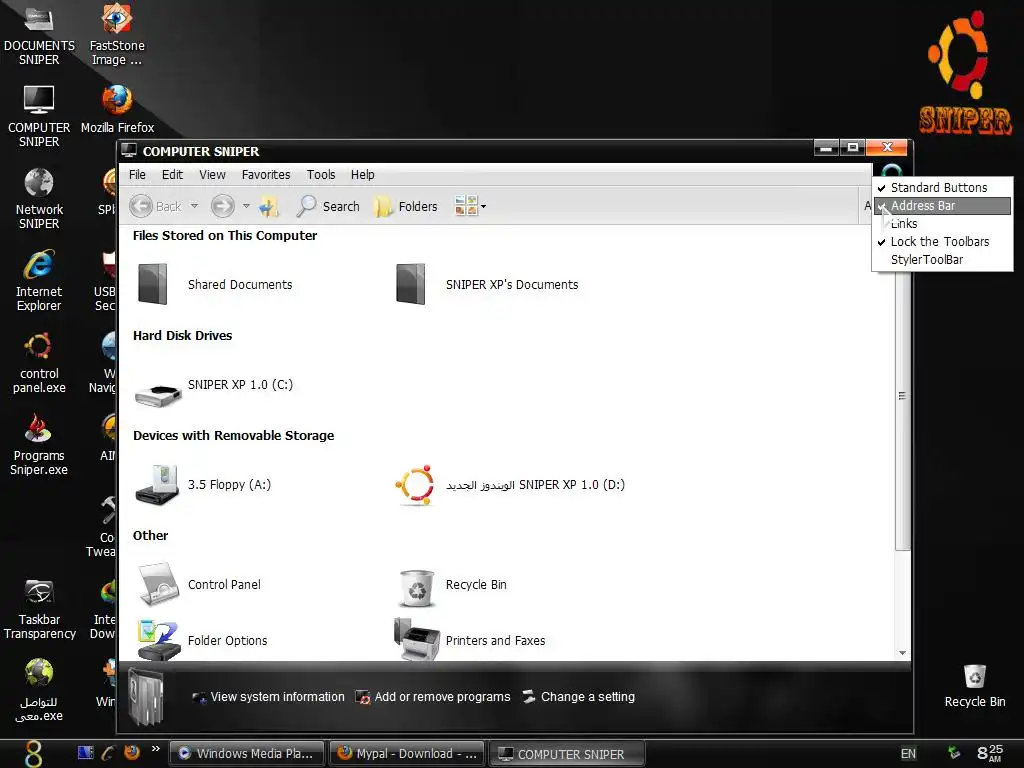Screen dimensions: 1024x768
Task: Open the File menu
Action: [x=137, y=174]
